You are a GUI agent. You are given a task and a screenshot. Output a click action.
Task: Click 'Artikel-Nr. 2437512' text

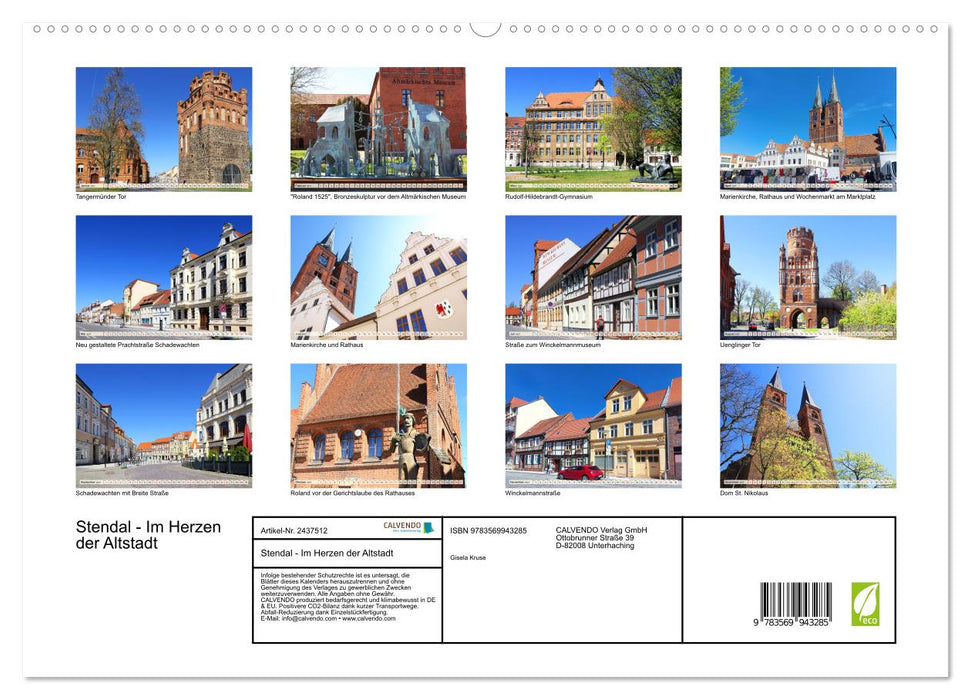pos(294,531)
